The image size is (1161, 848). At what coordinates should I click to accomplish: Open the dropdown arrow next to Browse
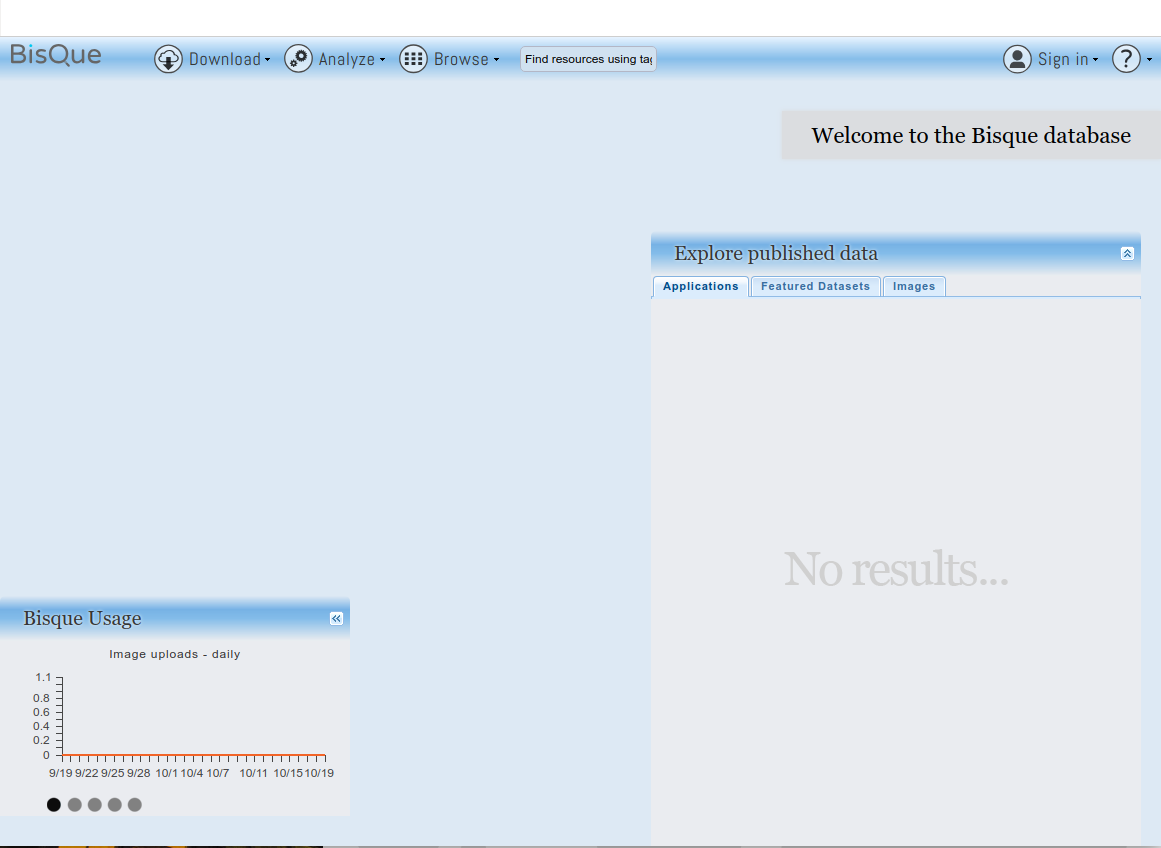pos(496,60)
